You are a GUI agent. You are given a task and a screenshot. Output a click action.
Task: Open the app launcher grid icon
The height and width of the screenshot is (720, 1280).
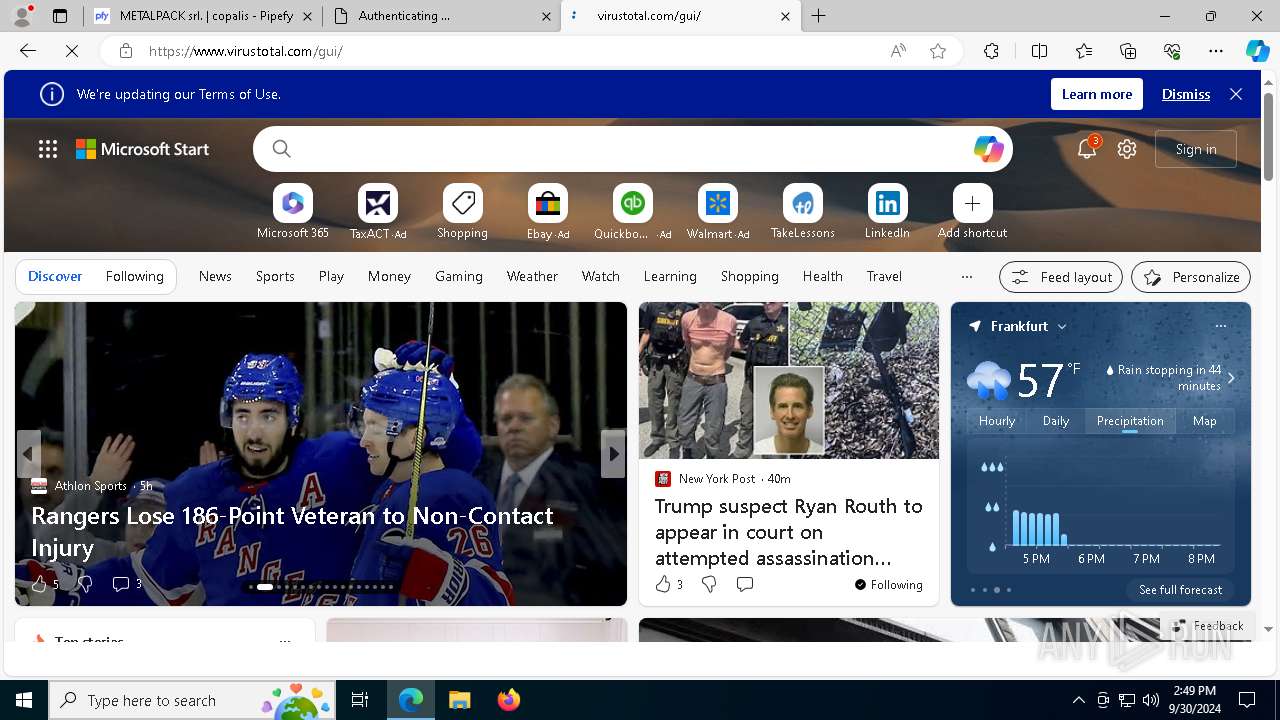(x=48, y=149)
